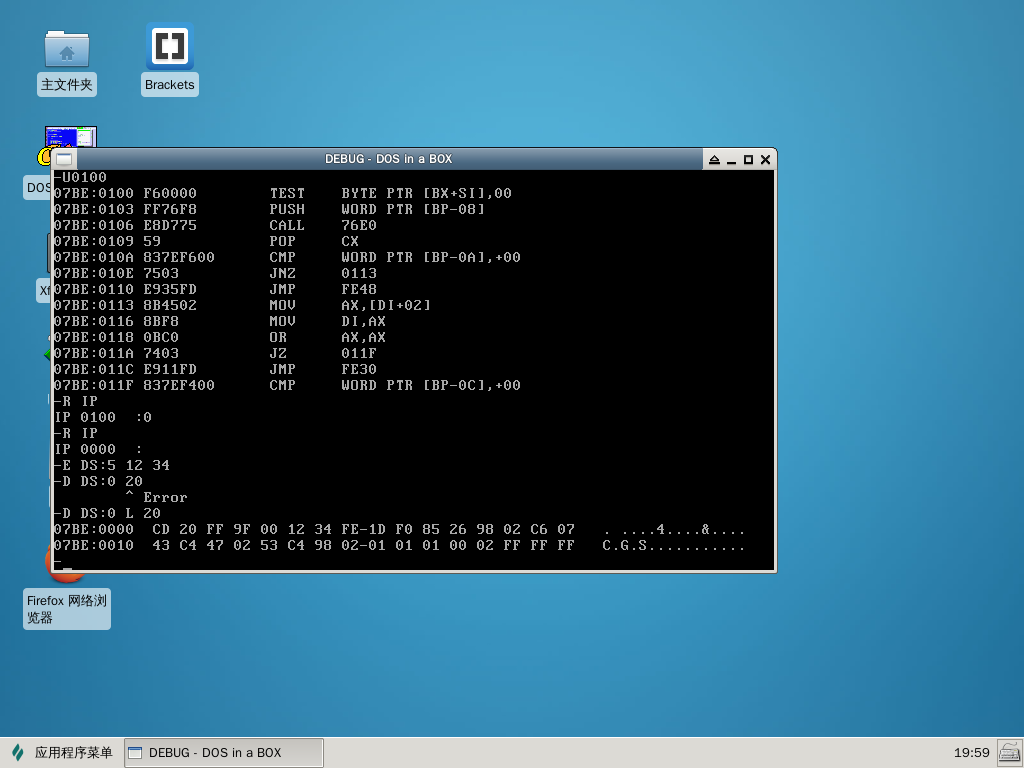1024x768 pixels.
Task: Minimize the DEBUG - DOS in a BOX window
Action: [731, 160]
